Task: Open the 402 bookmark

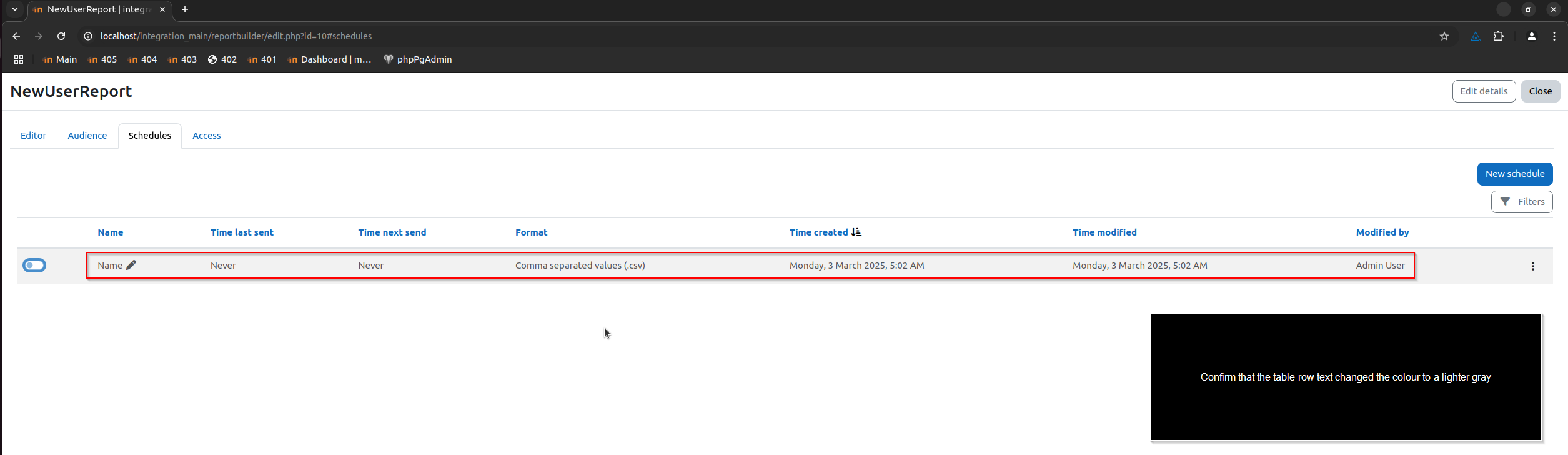Action: click(222, 59)
